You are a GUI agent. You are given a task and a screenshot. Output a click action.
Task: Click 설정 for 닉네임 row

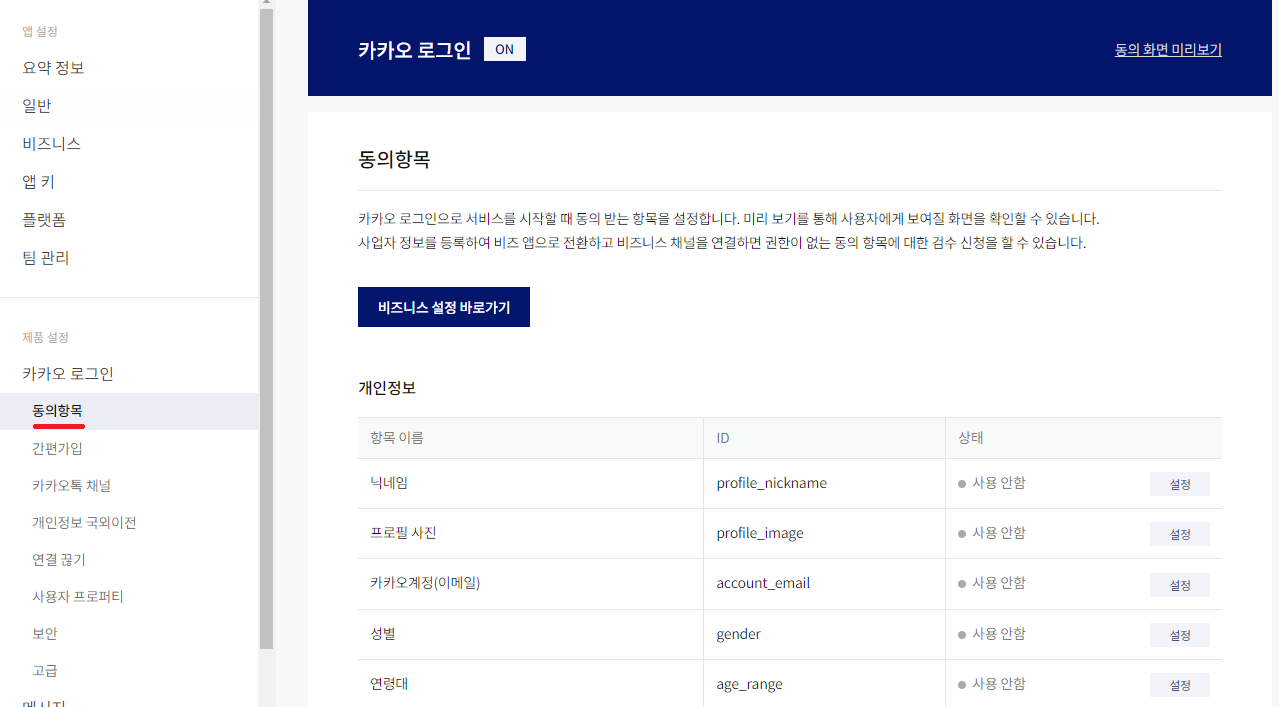pyautogui.click(x=1180, y=484)
